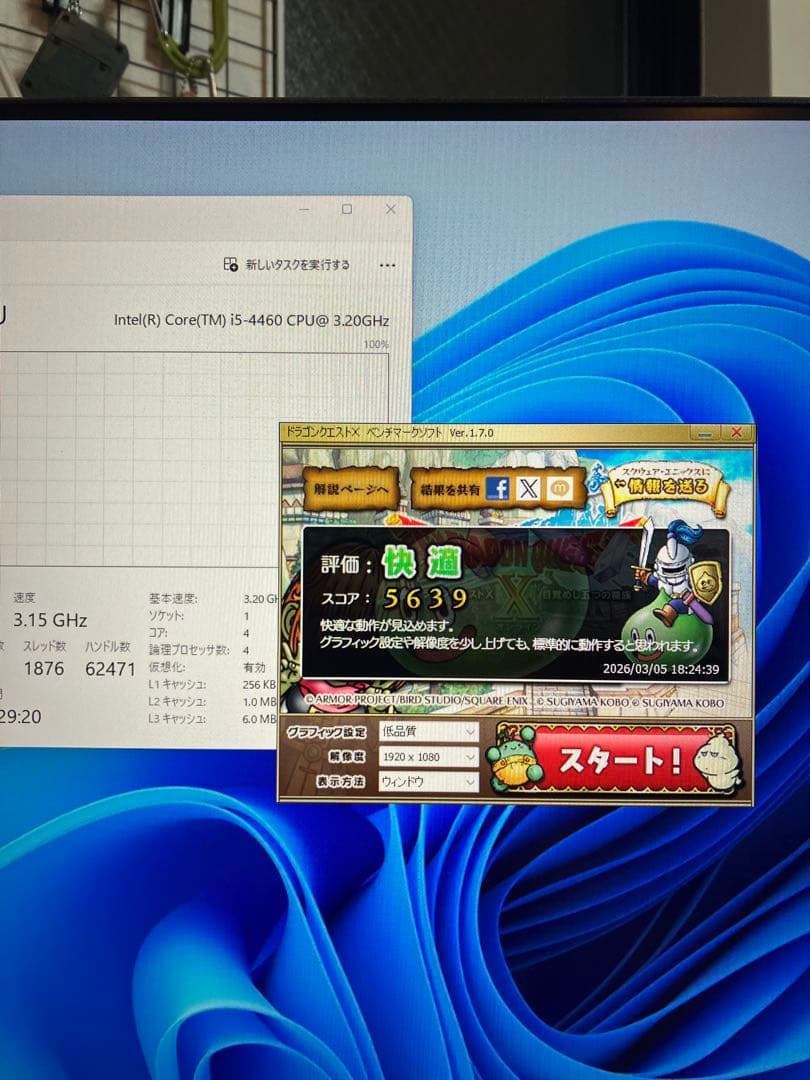Share result on Facebook icon
The width and height of the screenshot is (810, 1080).
(497, 488)
